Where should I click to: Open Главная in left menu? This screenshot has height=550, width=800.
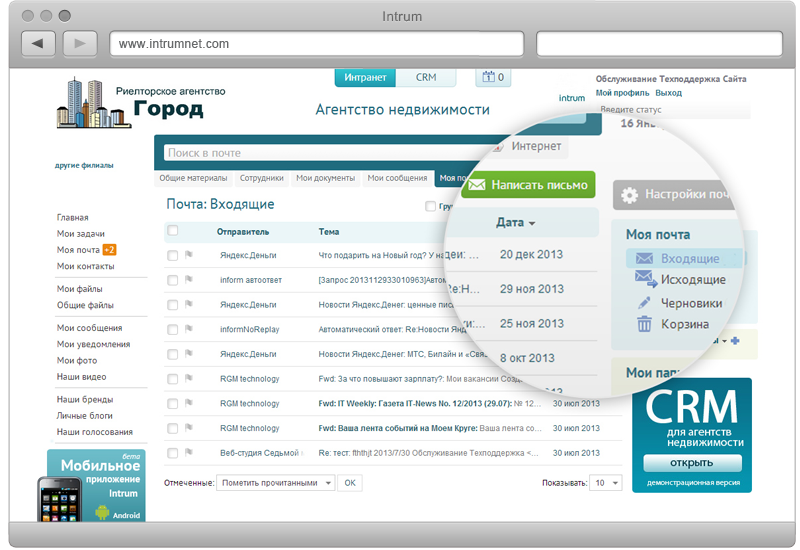click(72, 217)
